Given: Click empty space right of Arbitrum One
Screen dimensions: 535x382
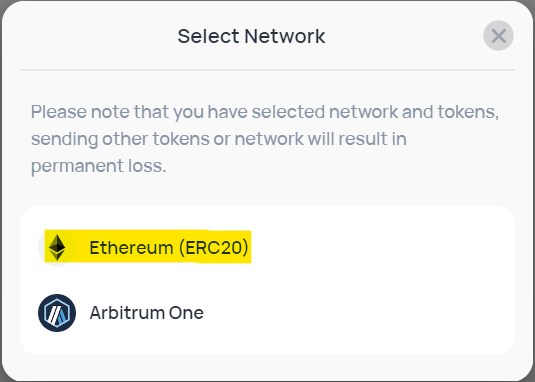Looking at the screenshot, I should click(358, 313).
